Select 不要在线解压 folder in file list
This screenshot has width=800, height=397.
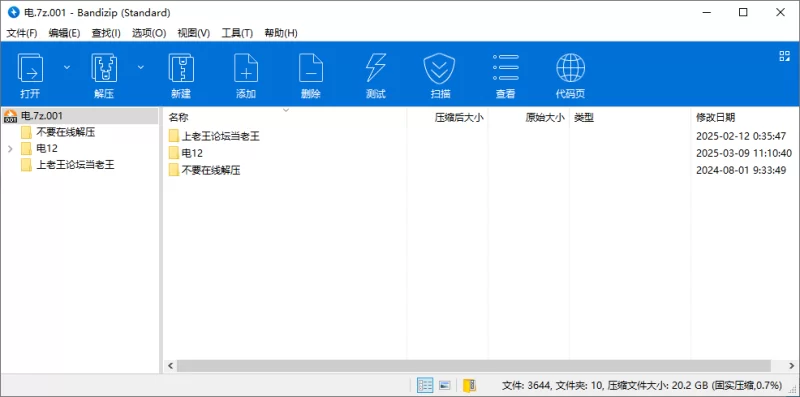click(x=211, y=170)
